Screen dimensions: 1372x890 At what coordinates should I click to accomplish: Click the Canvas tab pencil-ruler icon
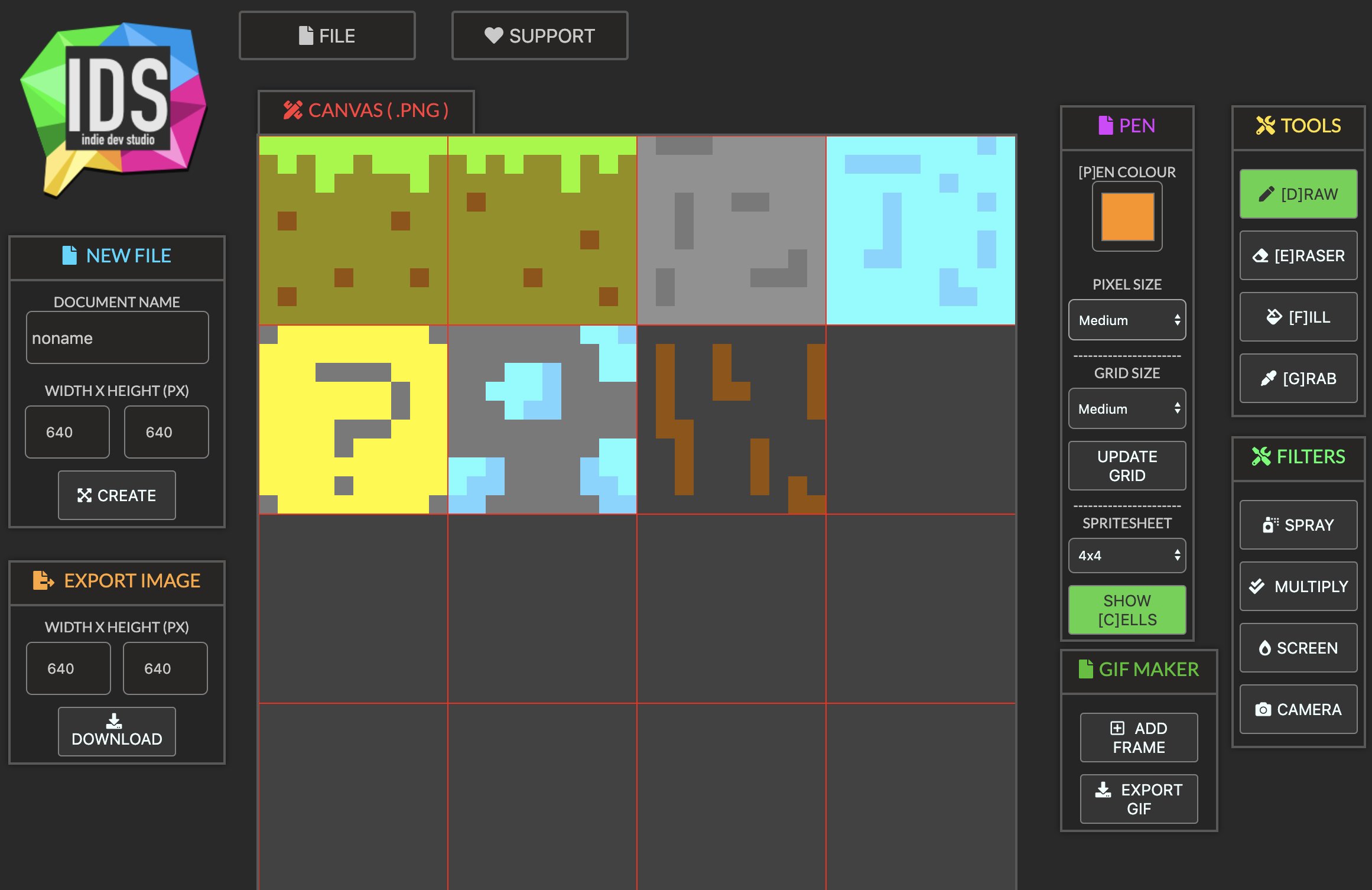292,110
